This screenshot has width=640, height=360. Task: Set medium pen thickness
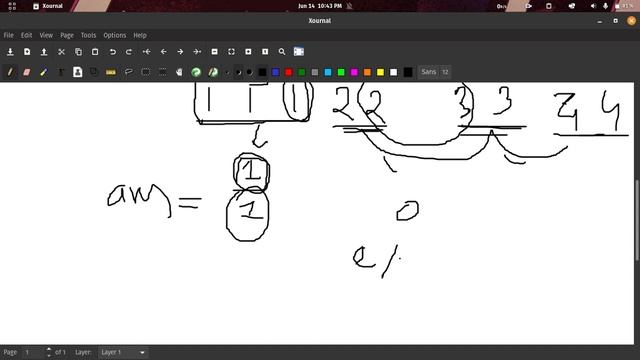238,73
